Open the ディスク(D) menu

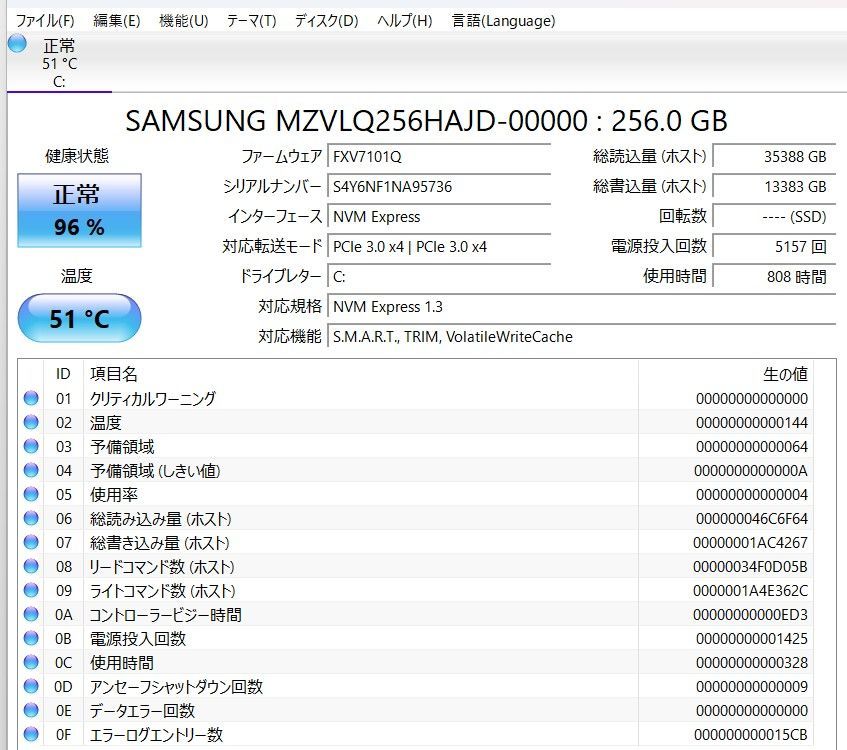point(322,20)
